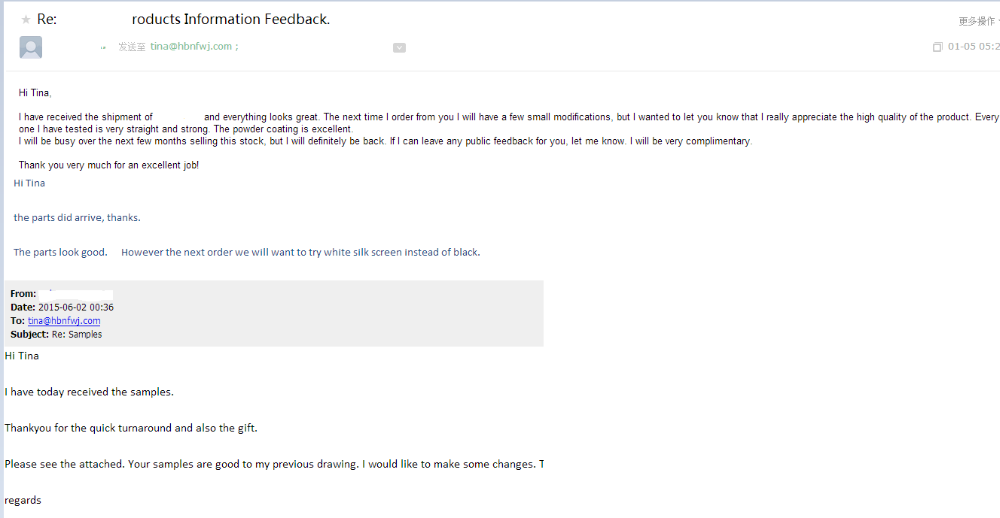Click the quoted Date 2015-06-02 line
This screenshot has width=1000, height=518.
[62, 307]
